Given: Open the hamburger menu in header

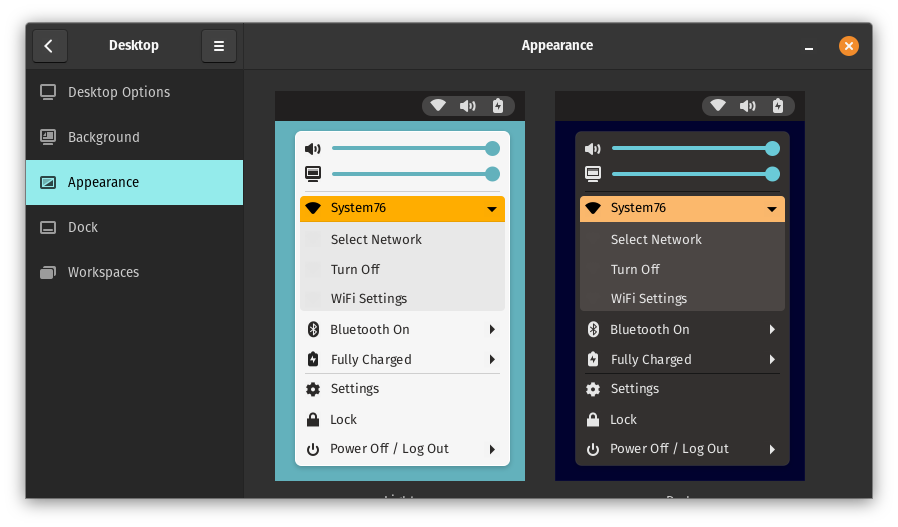Looking at the screenshot, I should pyautogui.click(x=219, y=46).
